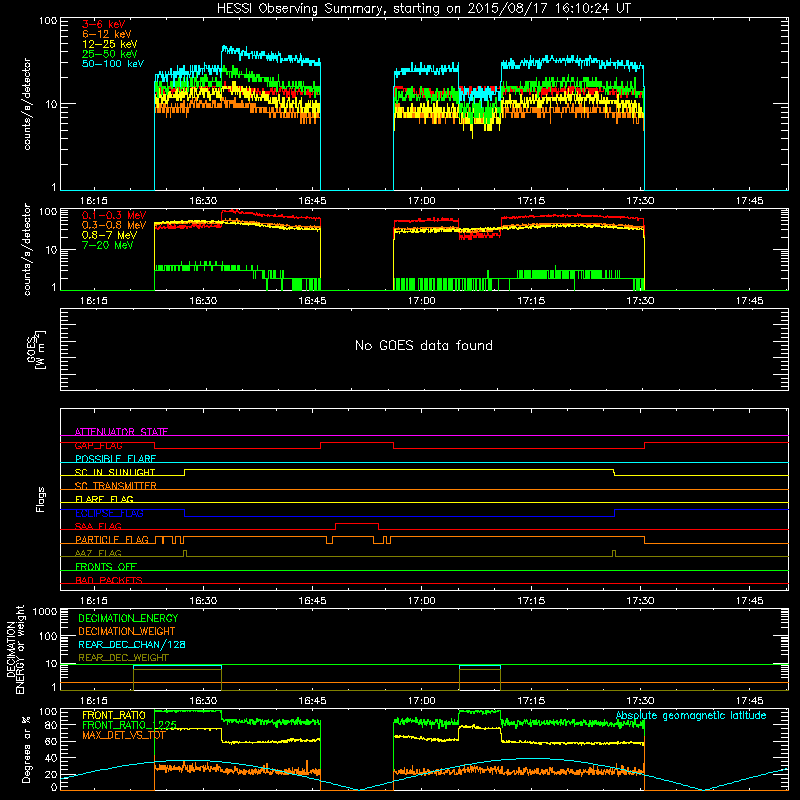Click the 17:00 tick under top plot
Image resolution: width=800 pixels, height=800 pixels.
click(x=422, y=201)
